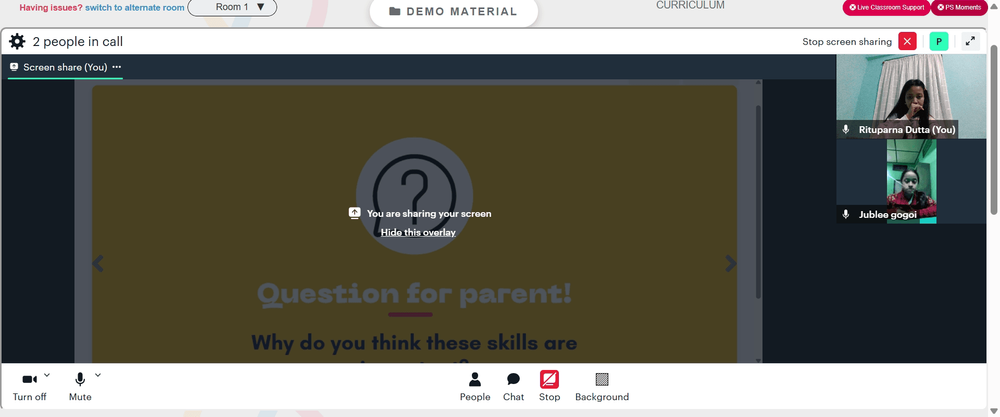Expand camera device options chevron
This screenshot has width=1000, height=417.
pyautogui.click(x=47, y=375)
